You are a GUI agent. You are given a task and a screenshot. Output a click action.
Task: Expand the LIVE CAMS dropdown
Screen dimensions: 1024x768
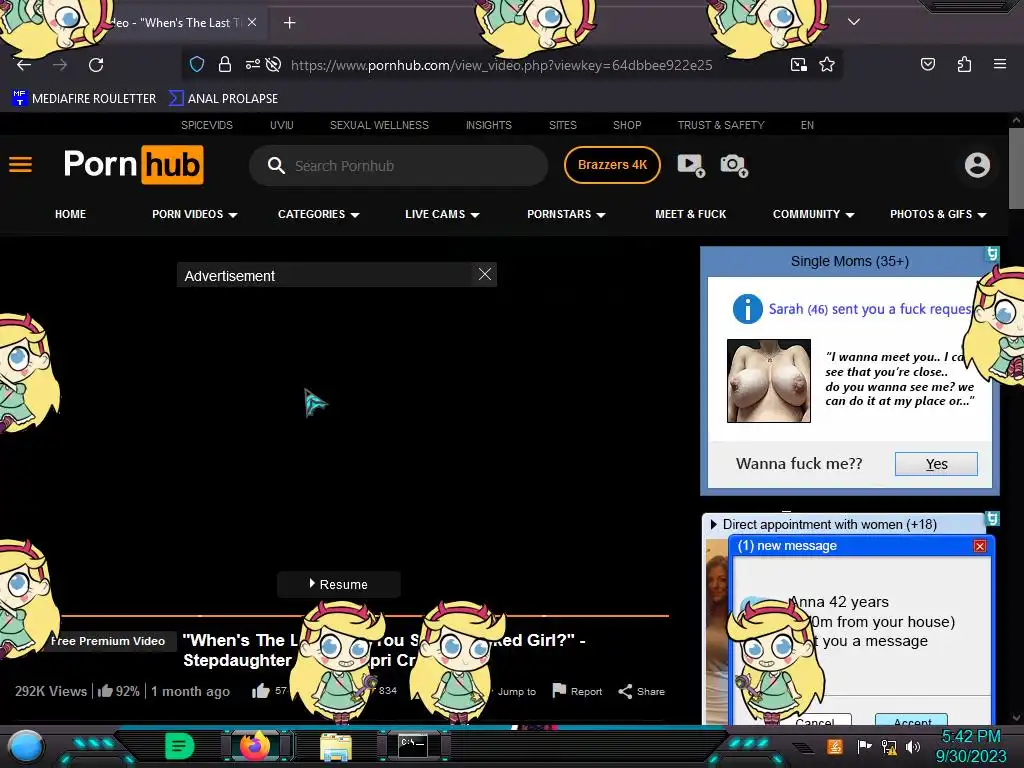(x=442, y=214)
